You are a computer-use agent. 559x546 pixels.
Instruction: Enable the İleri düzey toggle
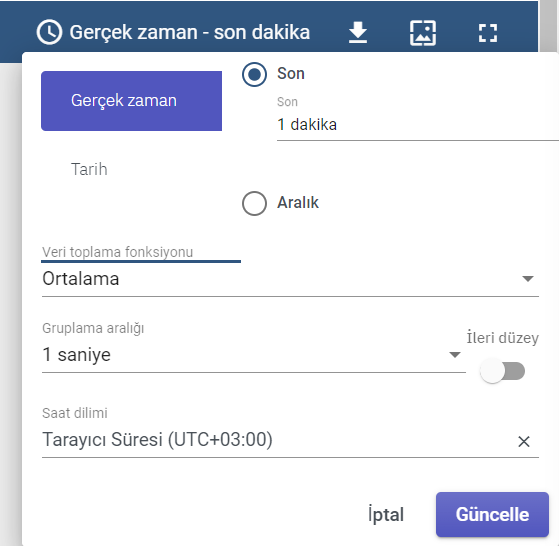pos(502,371)
